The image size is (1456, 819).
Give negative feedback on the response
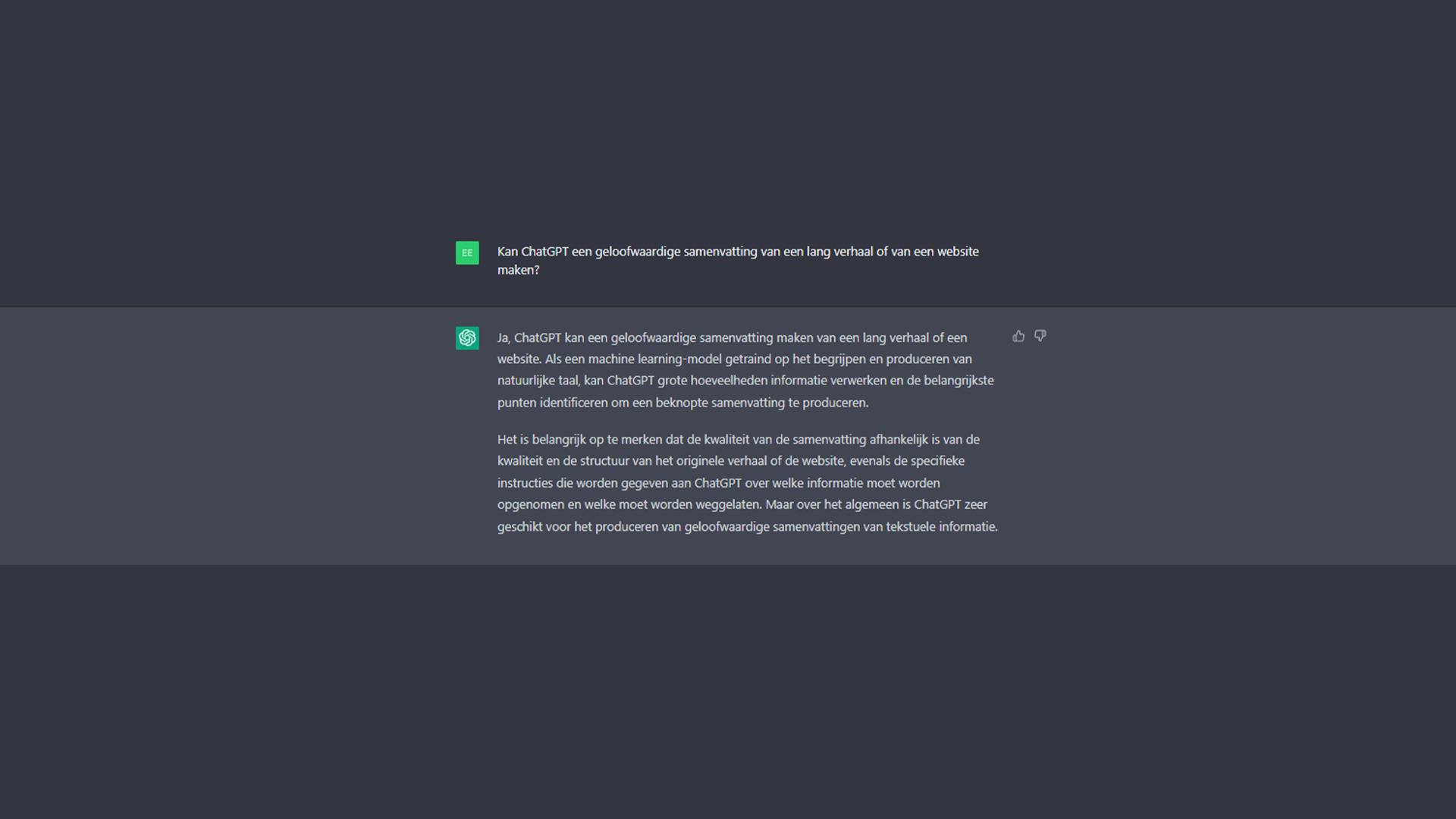click(1040, 336)
